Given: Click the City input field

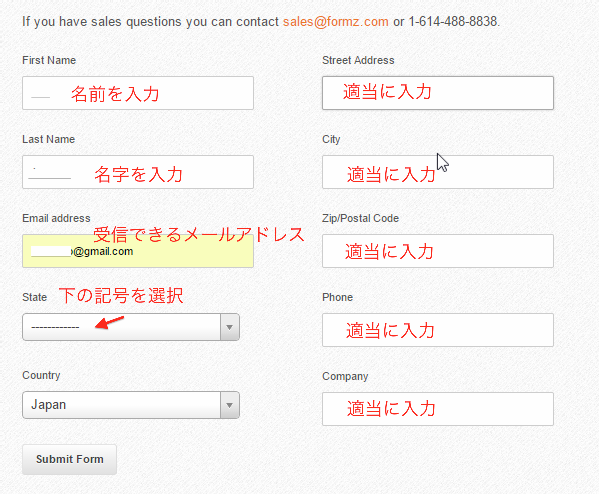Looking at the screenshot, I should pos(438,172).
